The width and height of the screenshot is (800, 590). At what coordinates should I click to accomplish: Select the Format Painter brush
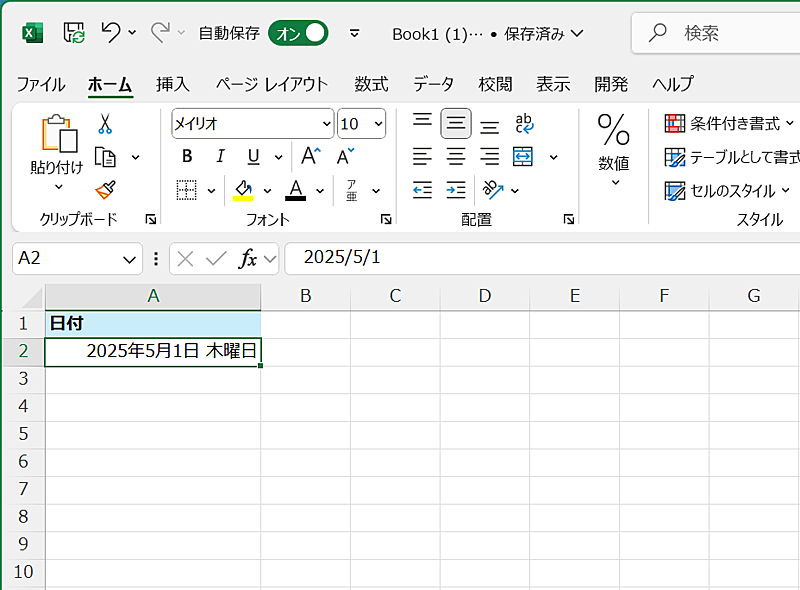tap(106, 190)
